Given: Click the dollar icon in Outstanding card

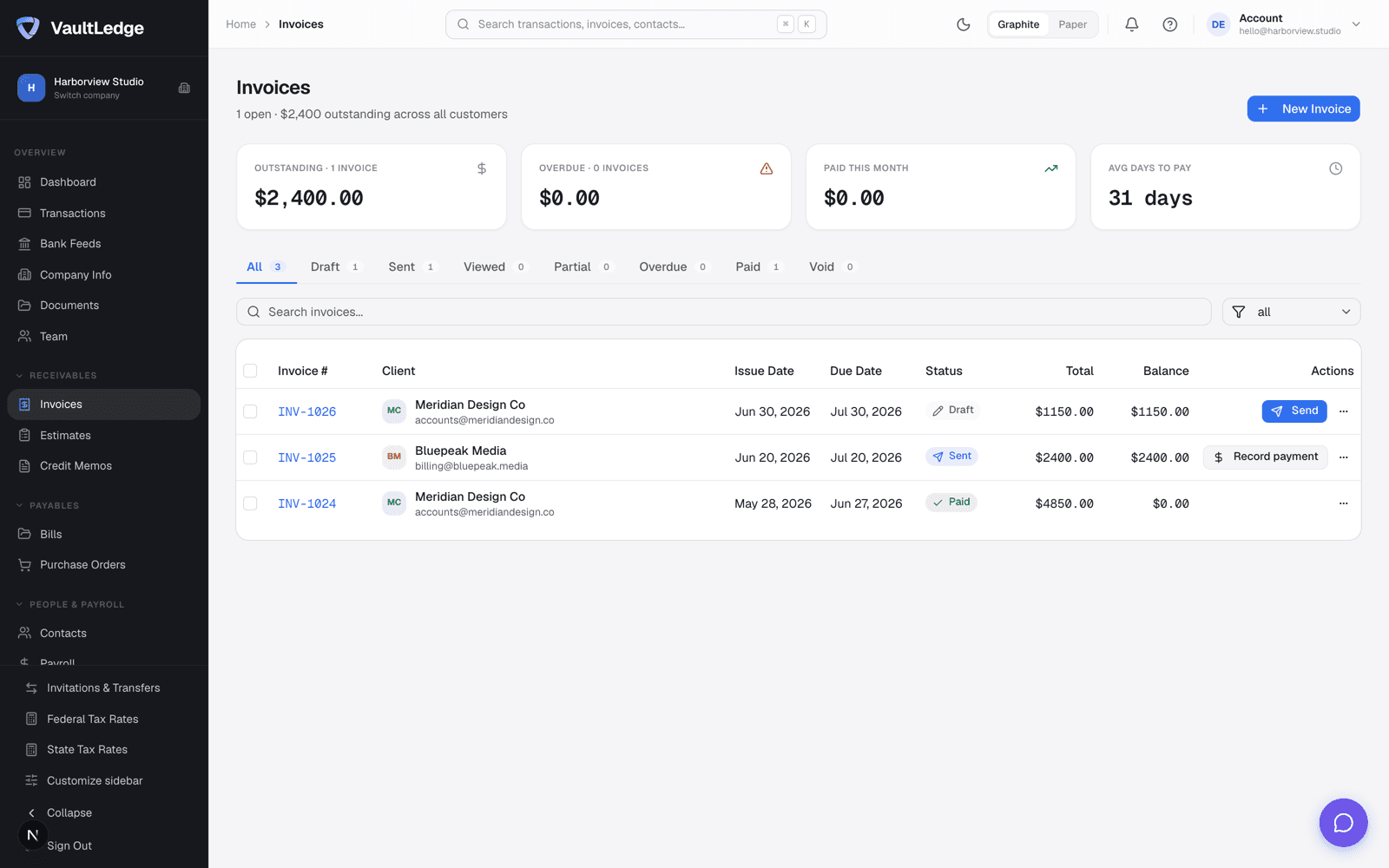Looking at the screenshot, I should pos(482,168).
